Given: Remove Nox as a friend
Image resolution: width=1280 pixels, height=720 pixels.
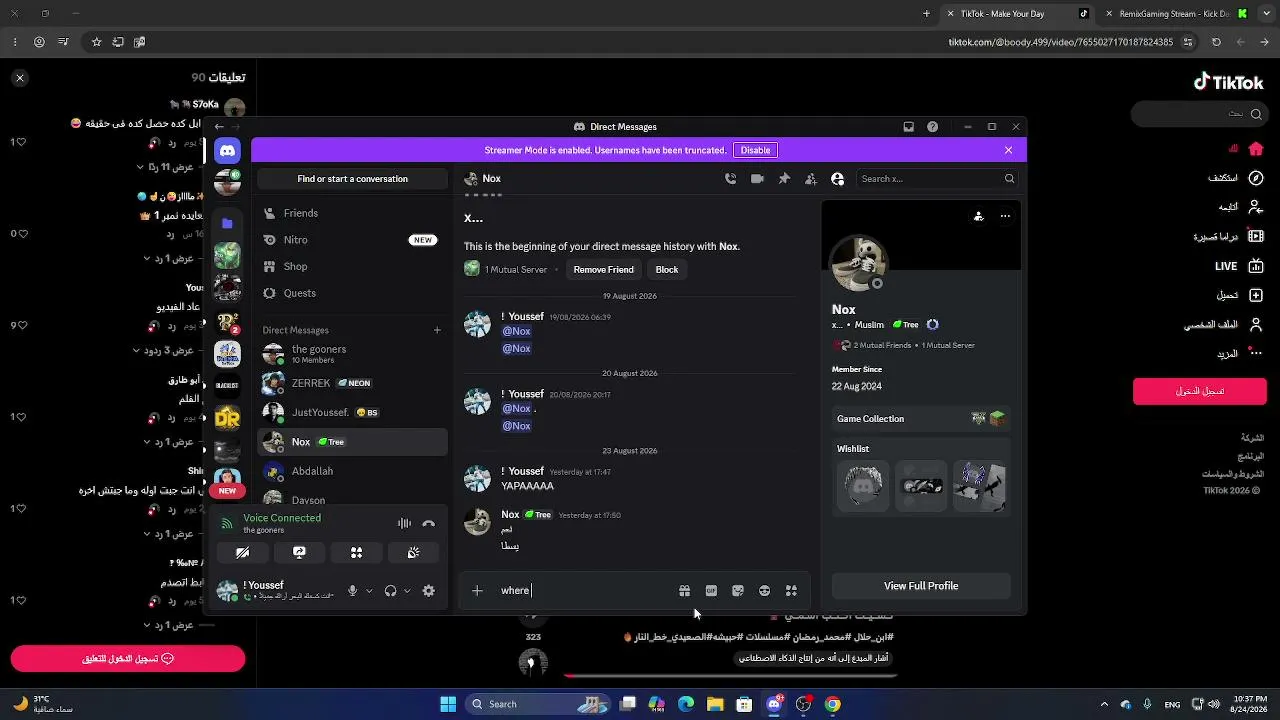Looking at the screenshot, I should pyautogui.click(x=603, y=269).
